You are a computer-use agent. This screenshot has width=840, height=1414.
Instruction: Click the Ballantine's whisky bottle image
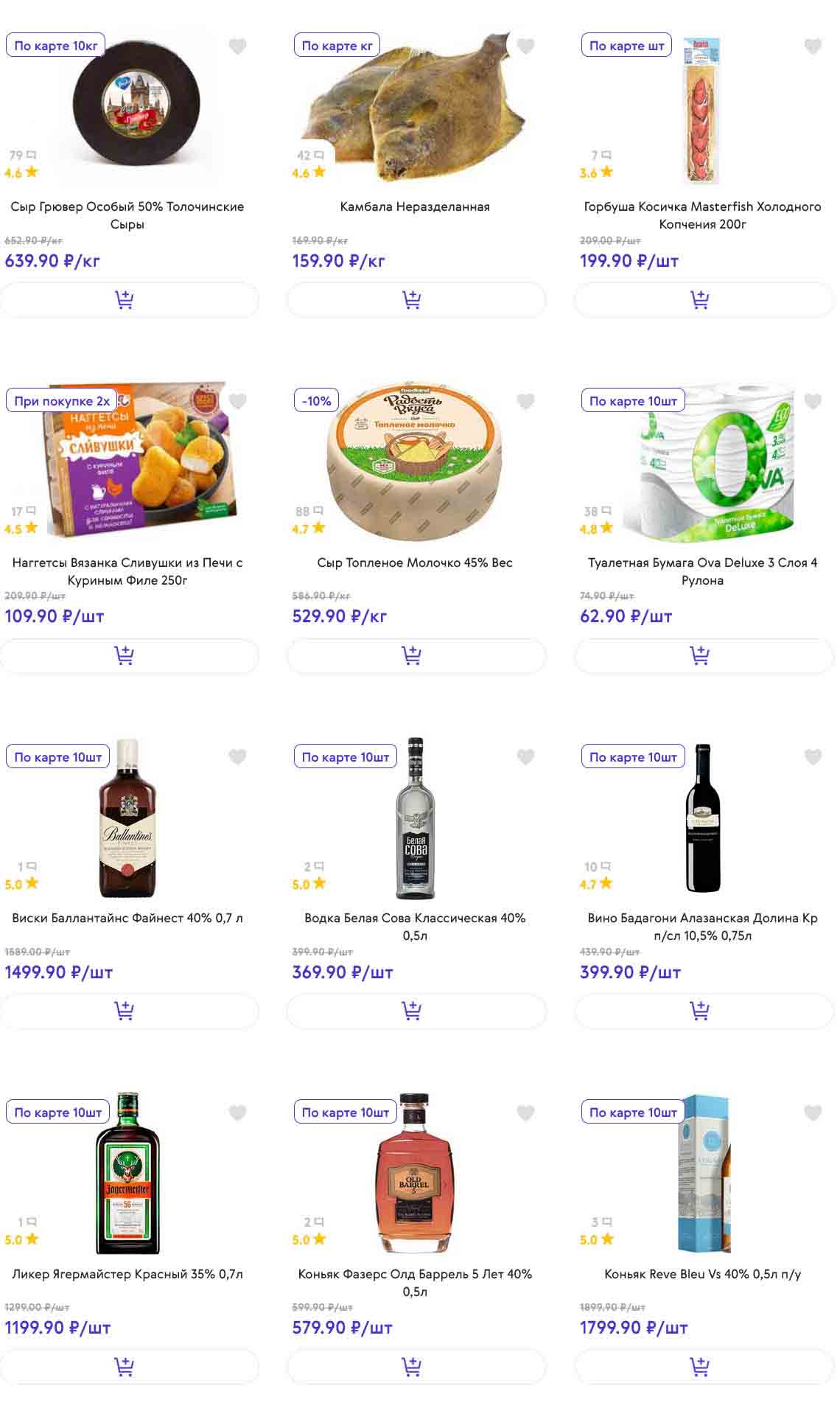pyautogui.click(x=127, y=818)
